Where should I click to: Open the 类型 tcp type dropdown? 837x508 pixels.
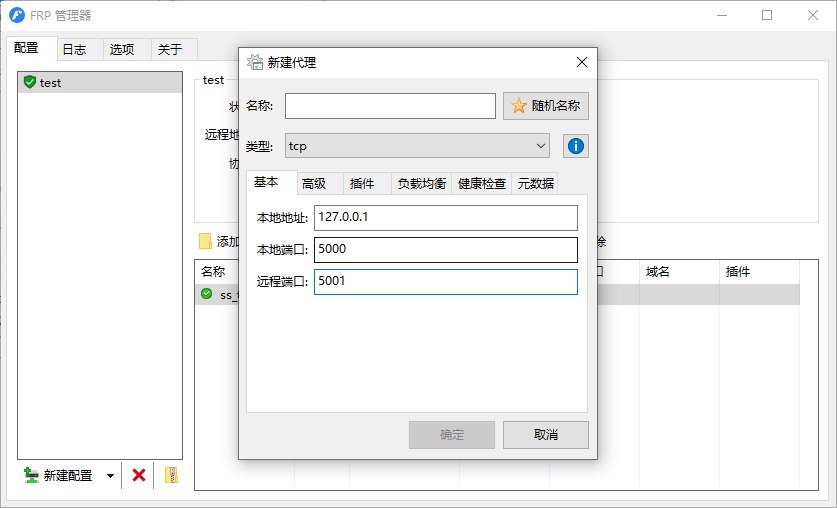click(x=417, y=146)
